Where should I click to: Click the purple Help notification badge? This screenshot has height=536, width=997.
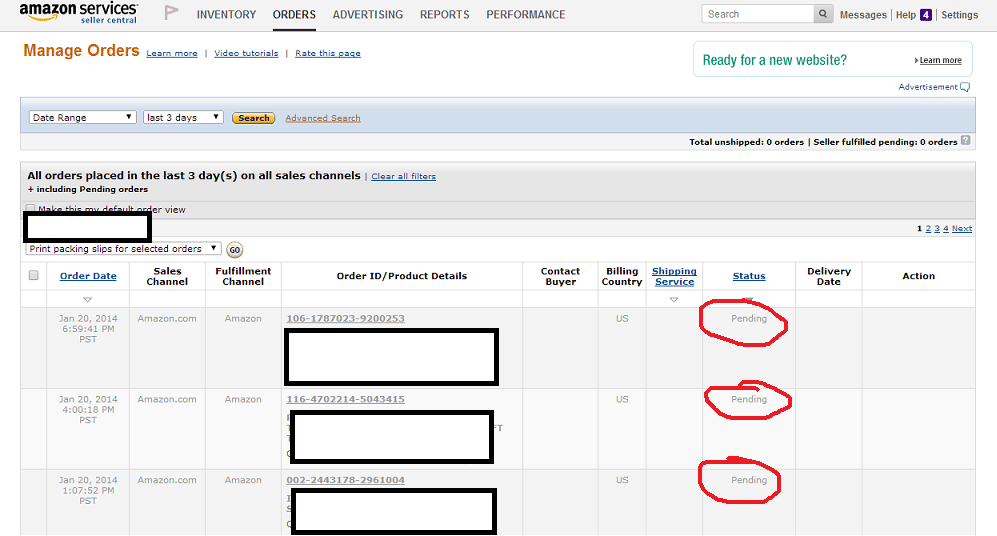tap(925, 15)
